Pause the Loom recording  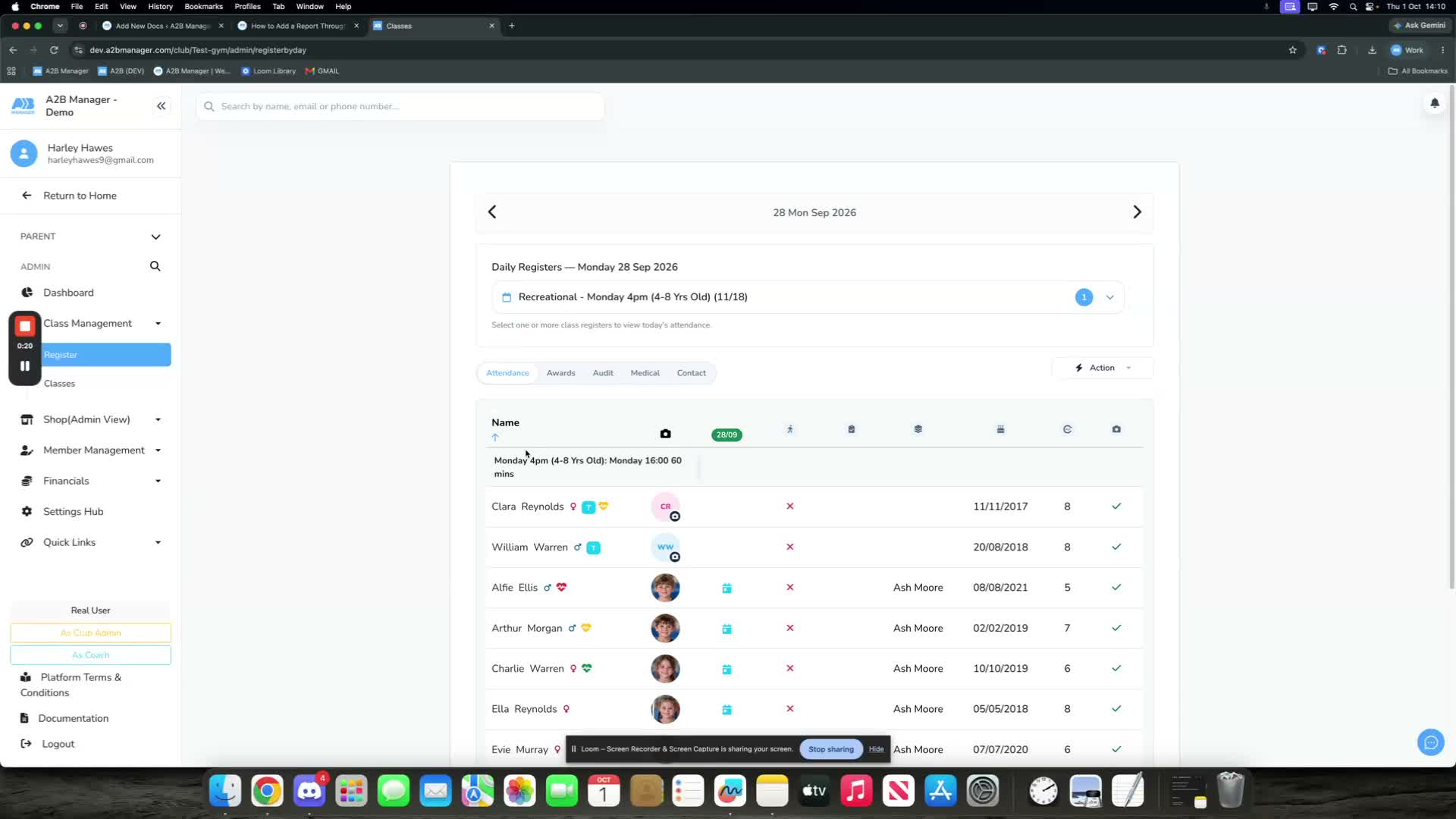25,366
